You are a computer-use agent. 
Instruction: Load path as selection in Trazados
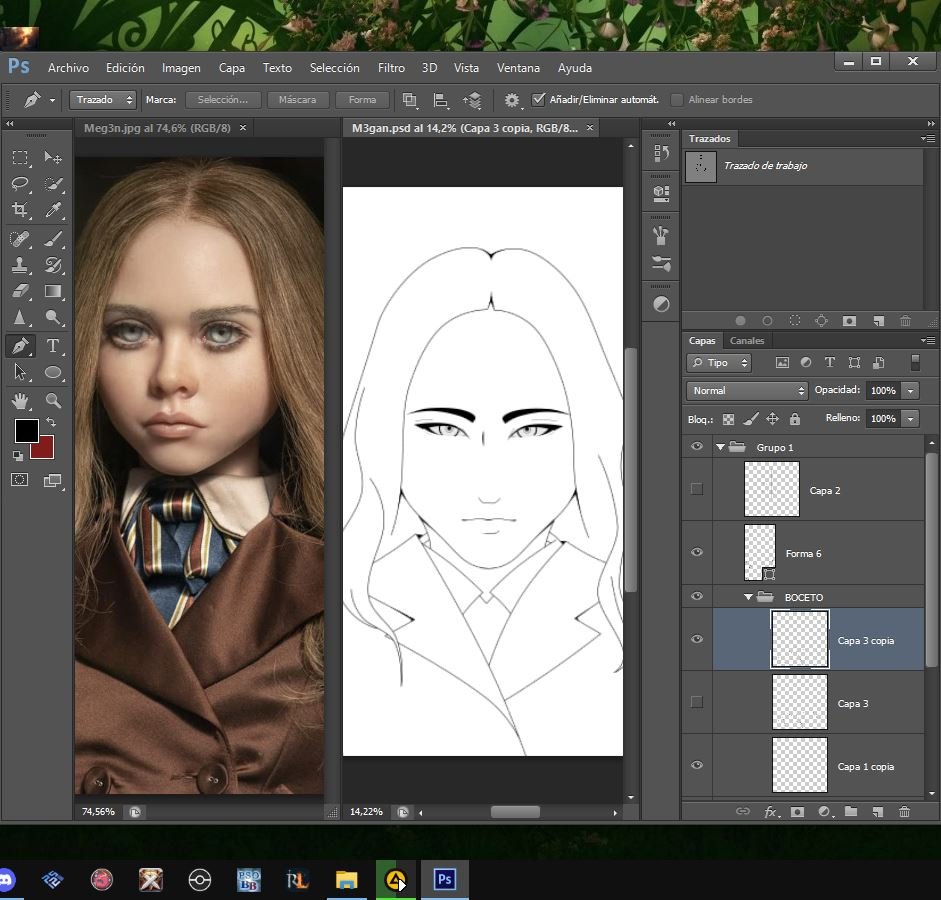click(795, 321)
